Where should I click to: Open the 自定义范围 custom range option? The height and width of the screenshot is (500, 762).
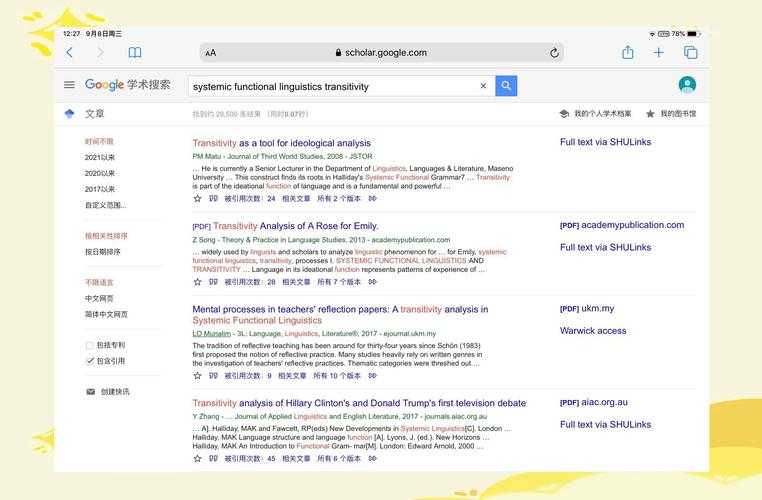105,205
